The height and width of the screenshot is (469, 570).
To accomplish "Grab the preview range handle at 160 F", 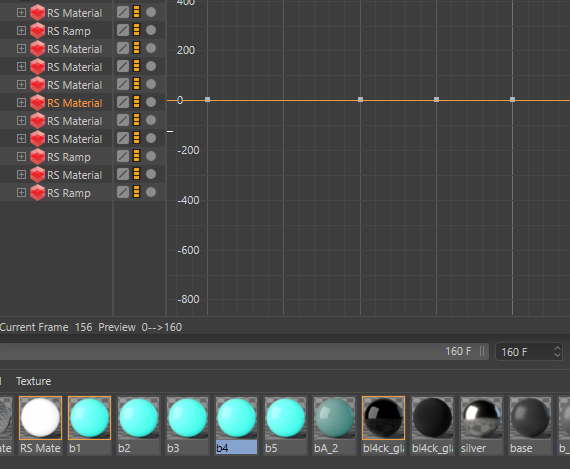I will coord(482,351).
